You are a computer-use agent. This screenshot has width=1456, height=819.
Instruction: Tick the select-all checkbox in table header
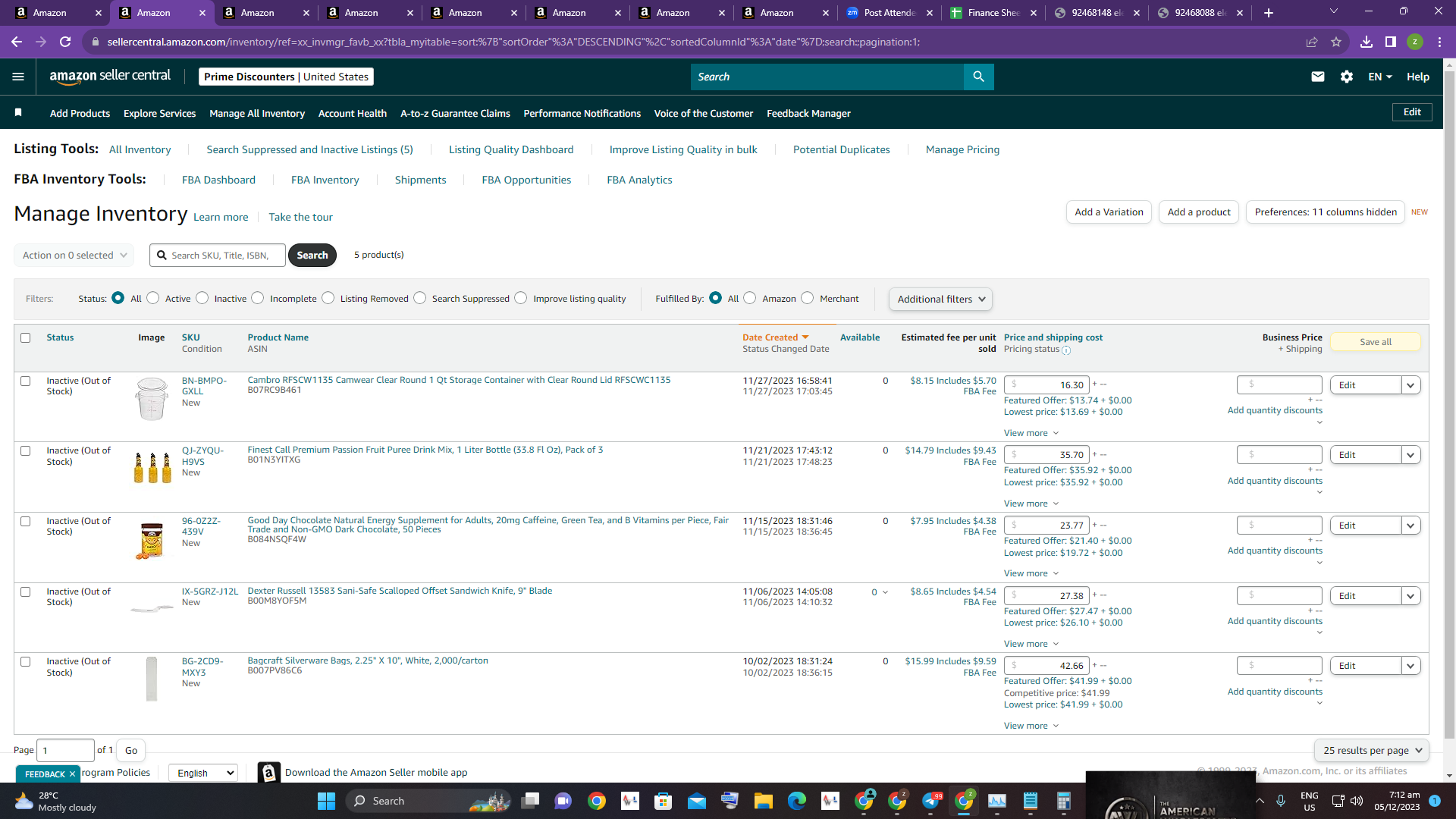(26, 338)
